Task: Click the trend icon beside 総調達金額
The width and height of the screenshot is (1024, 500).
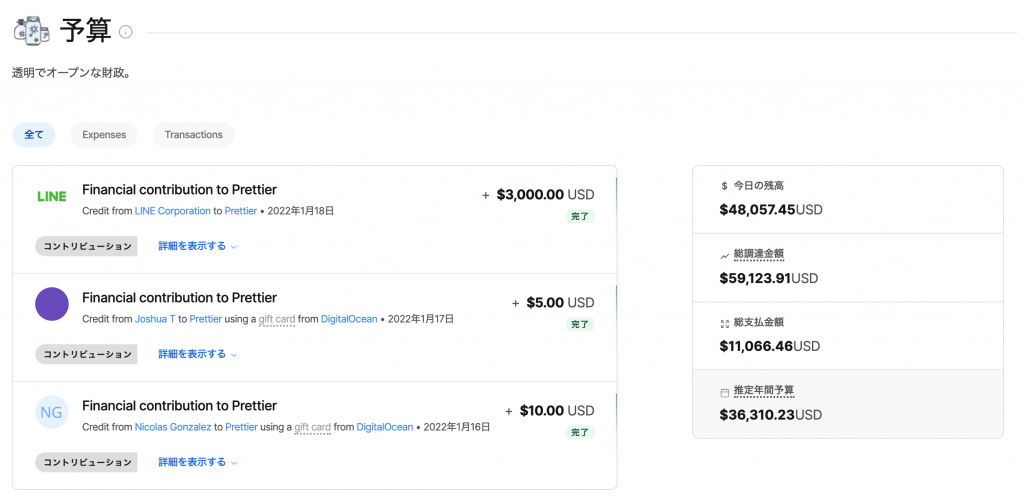Action: [724, 255]
